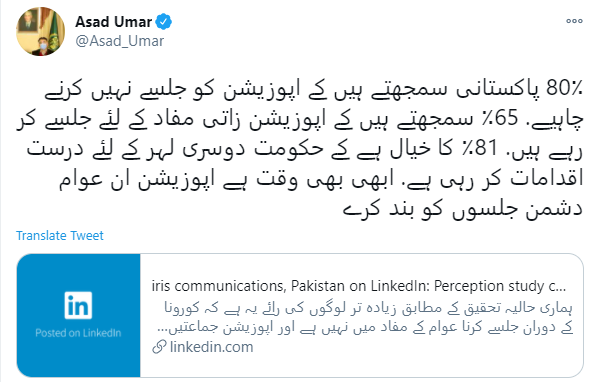The width and height of the screenshot is (599, 382).
Task: Click the blue verified badge
Action: click(x=164, y=22)
